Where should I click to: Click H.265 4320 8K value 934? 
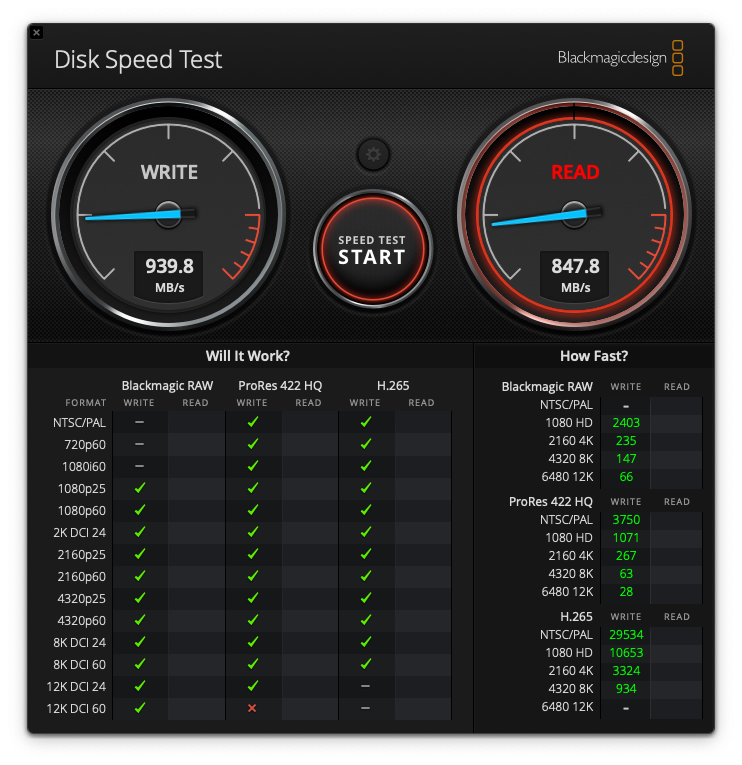click(x=626, y=689)
